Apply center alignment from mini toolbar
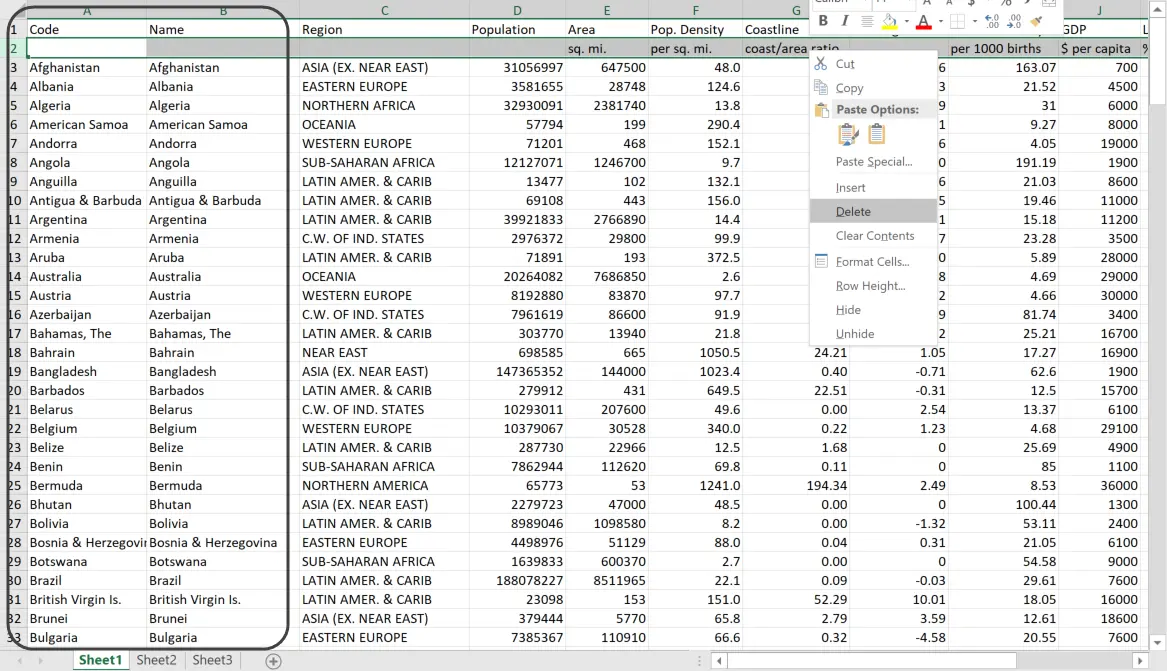Image resolution: width=1167 pixels, height=671 pixels. (x=867, y=22)
